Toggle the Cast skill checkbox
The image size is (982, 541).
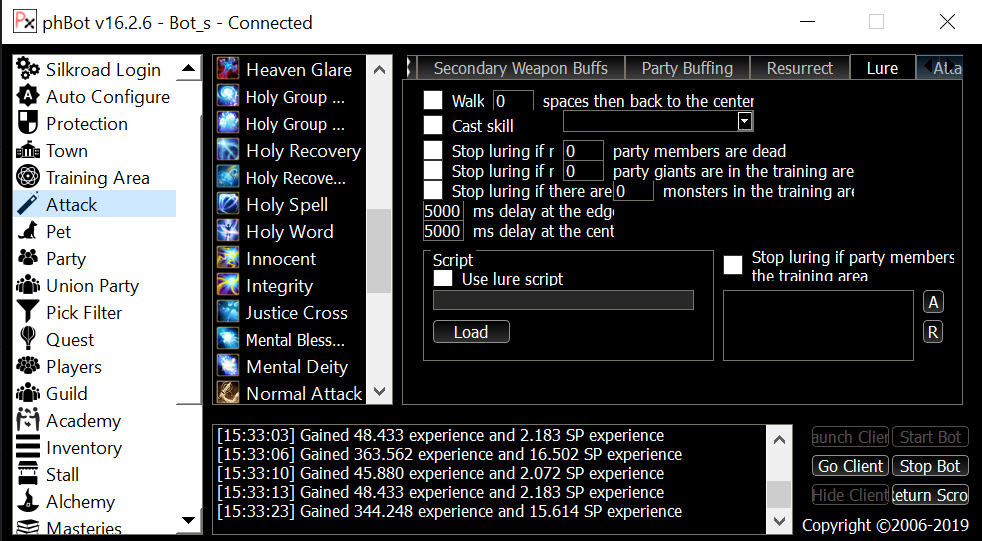pyautogui.click(x=433, y=125)
